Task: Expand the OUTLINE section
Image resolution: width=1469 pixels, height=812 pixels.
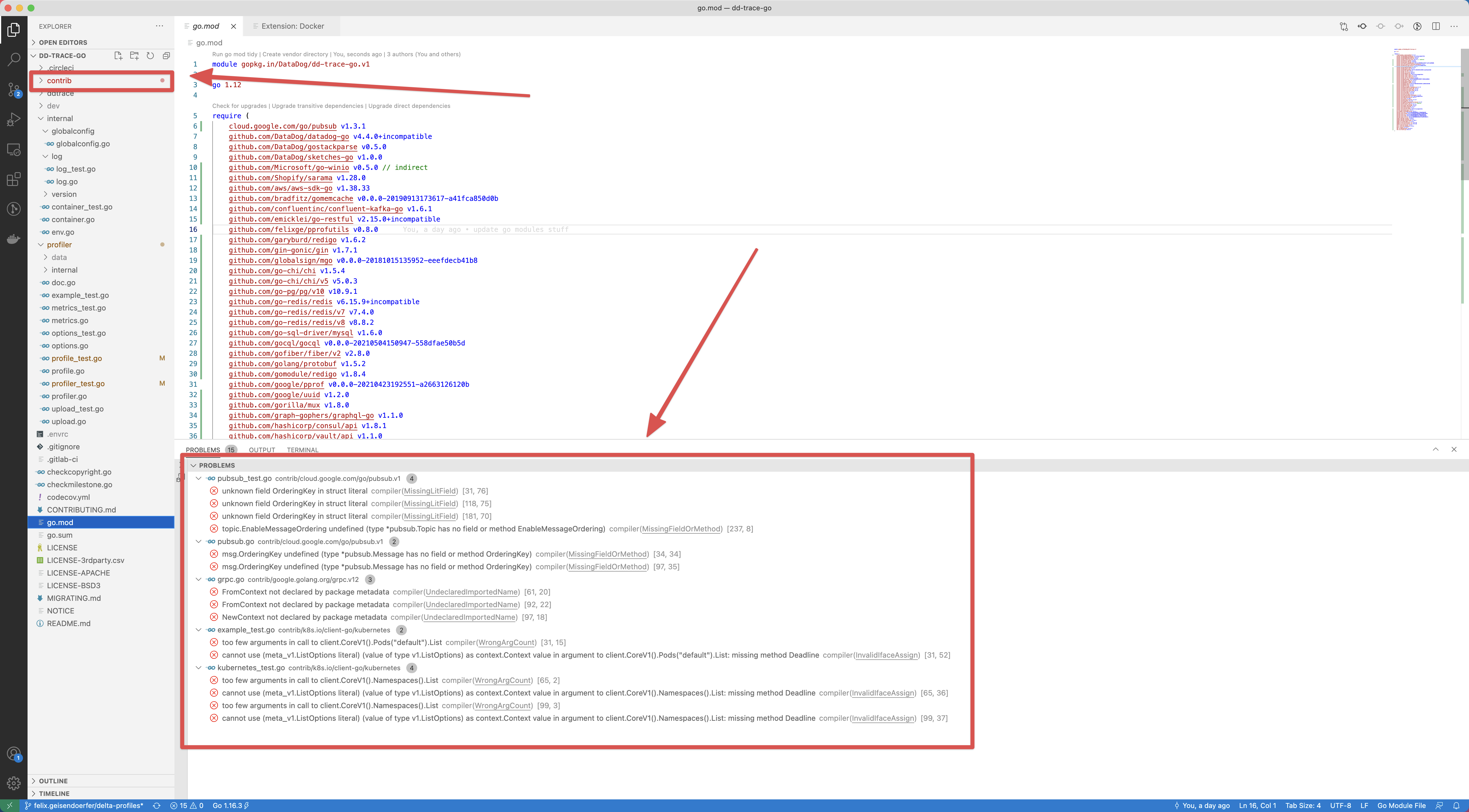Action: tap(53, 781)
